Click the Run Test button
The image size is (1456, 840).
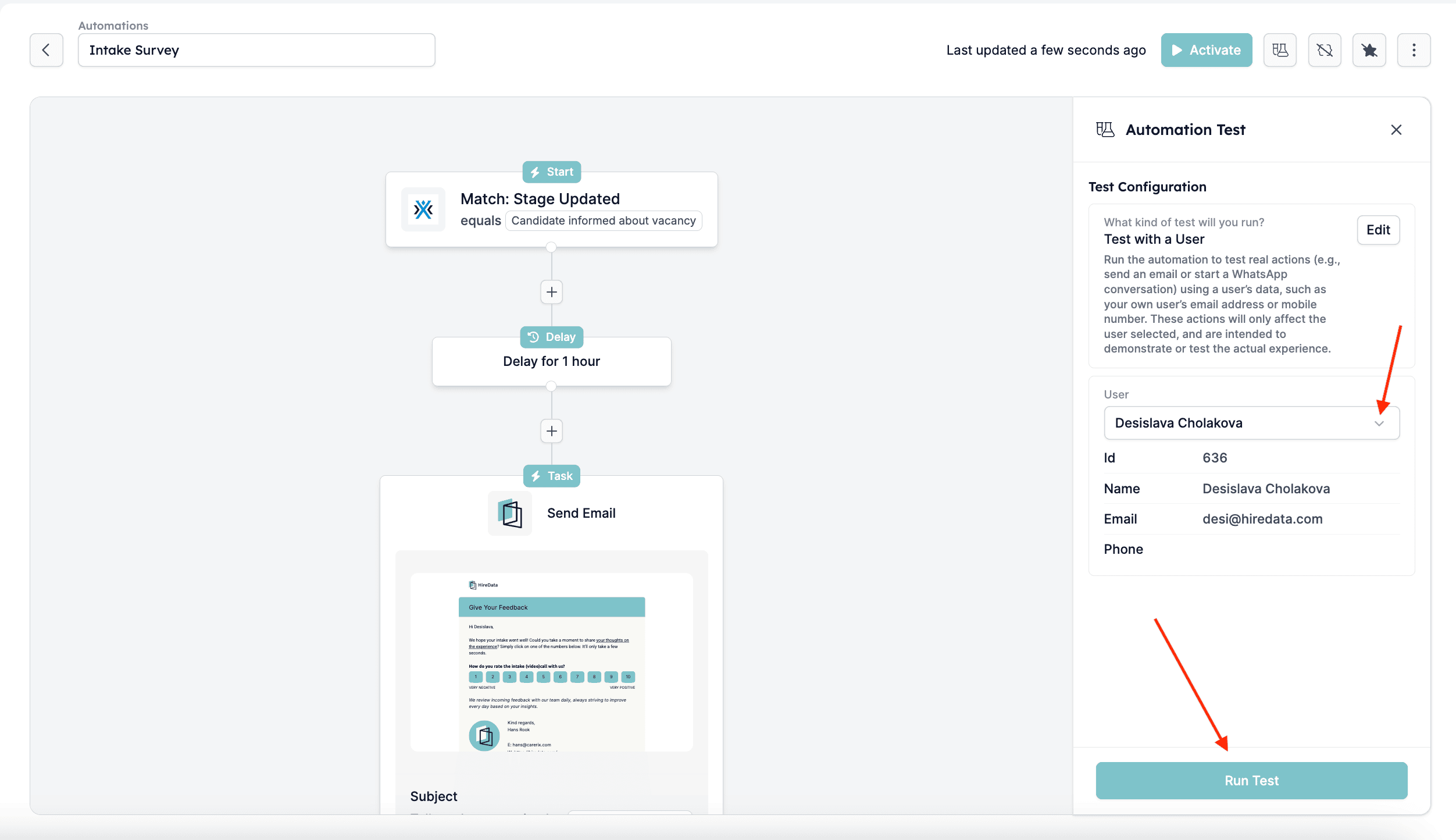tap(1251, 780)
